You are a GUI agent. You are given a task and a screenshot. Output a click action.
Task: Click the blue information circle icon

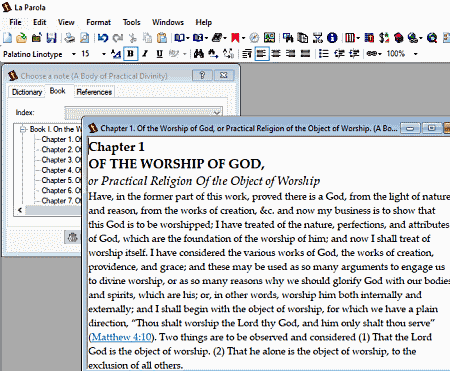click(332, 38)
